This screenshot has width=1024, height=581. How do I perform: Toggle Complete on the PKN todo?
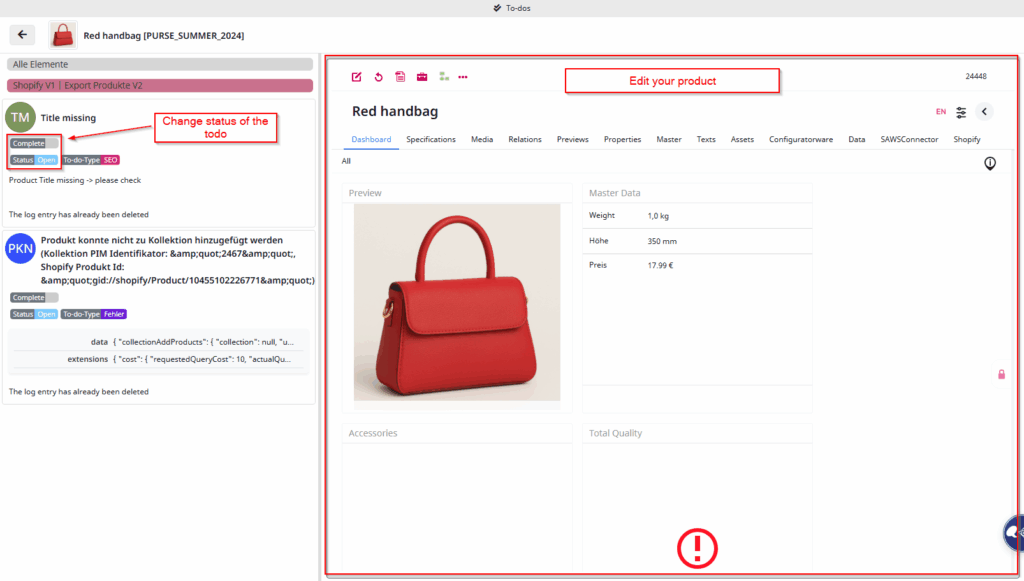point(35,297)
